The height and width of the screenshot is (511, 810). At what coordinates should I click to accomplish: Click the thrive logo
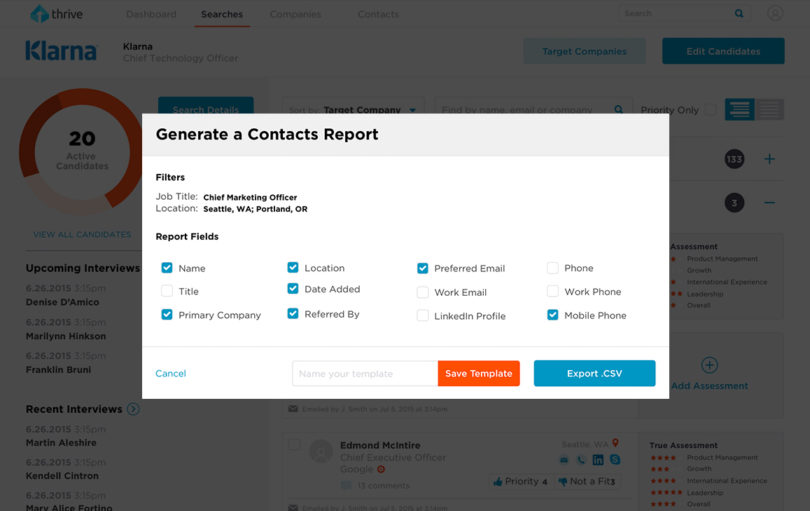[x=56, y=14]
